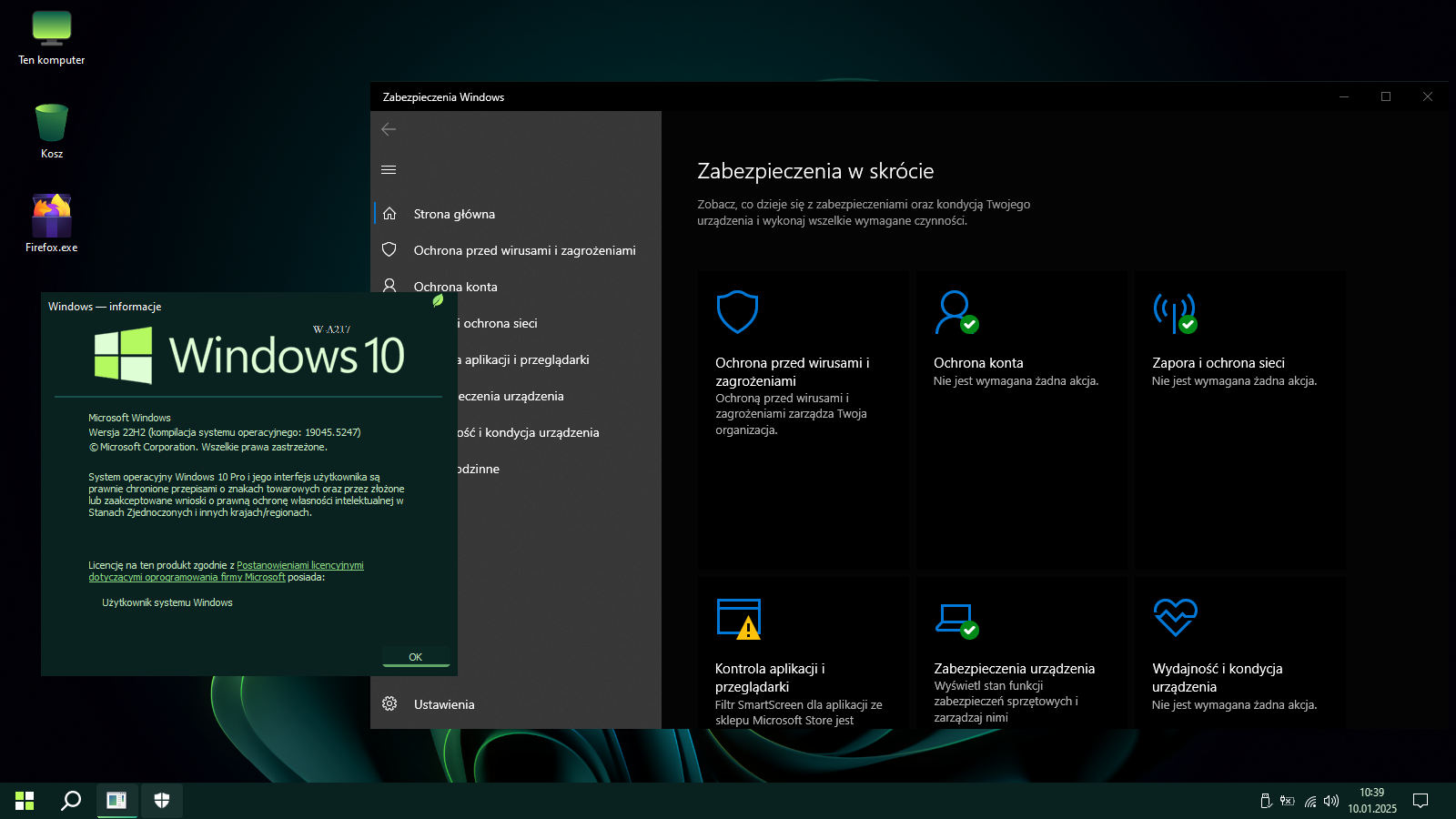
Task: Click the Windows Security shield in taskbar
Action: pos(162,800)
